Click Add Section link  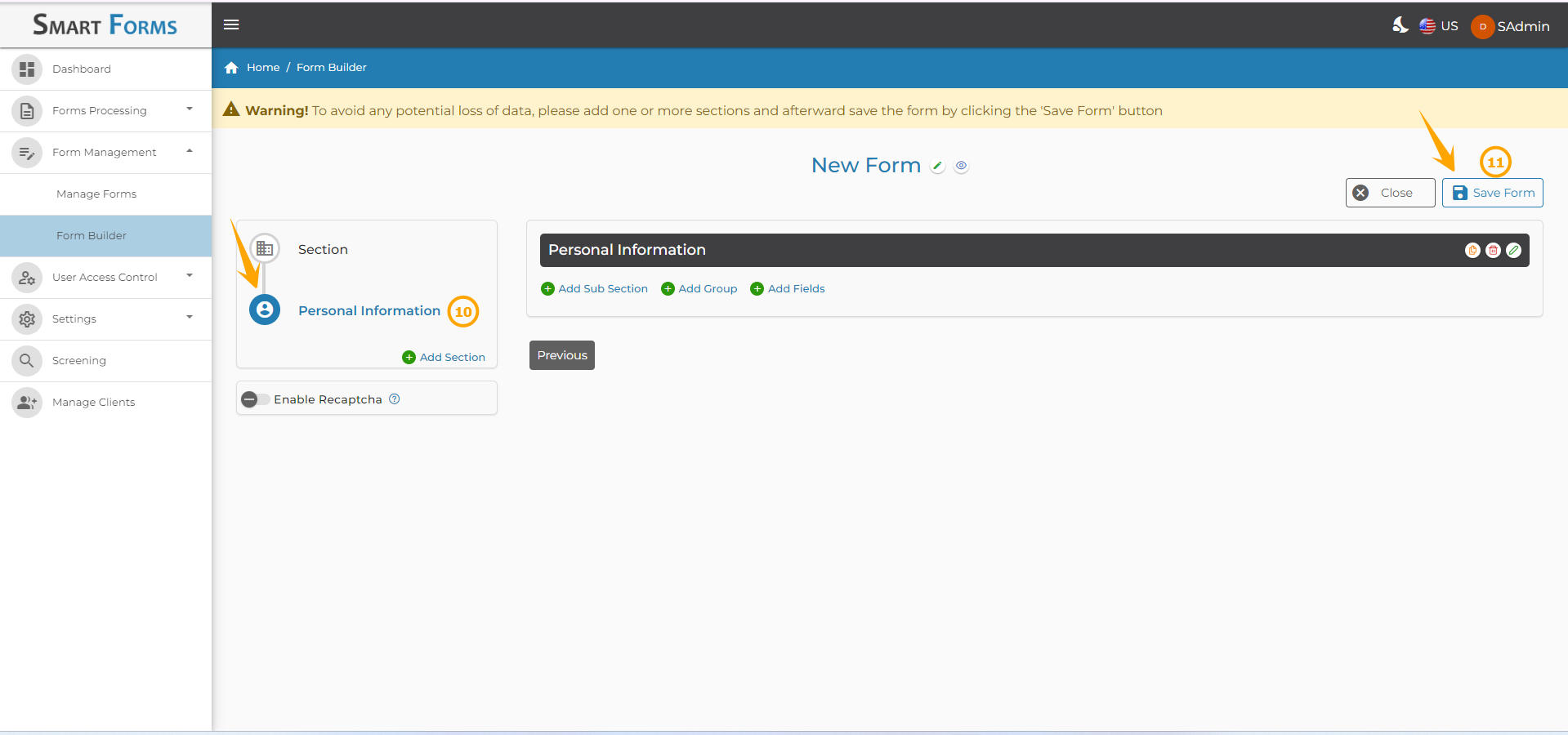[444, 358]
